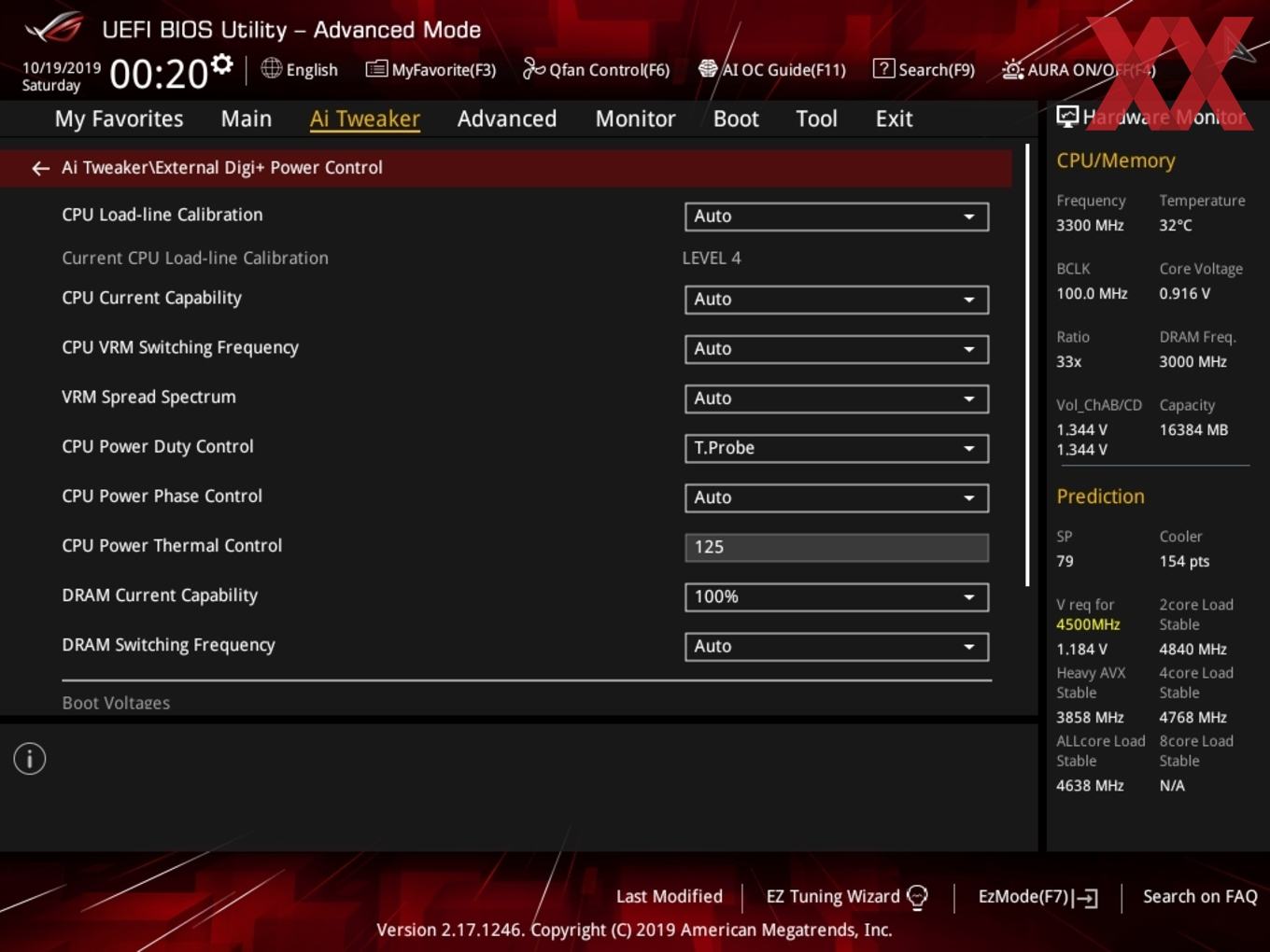Select the Ai Tweaker tab

365,119
